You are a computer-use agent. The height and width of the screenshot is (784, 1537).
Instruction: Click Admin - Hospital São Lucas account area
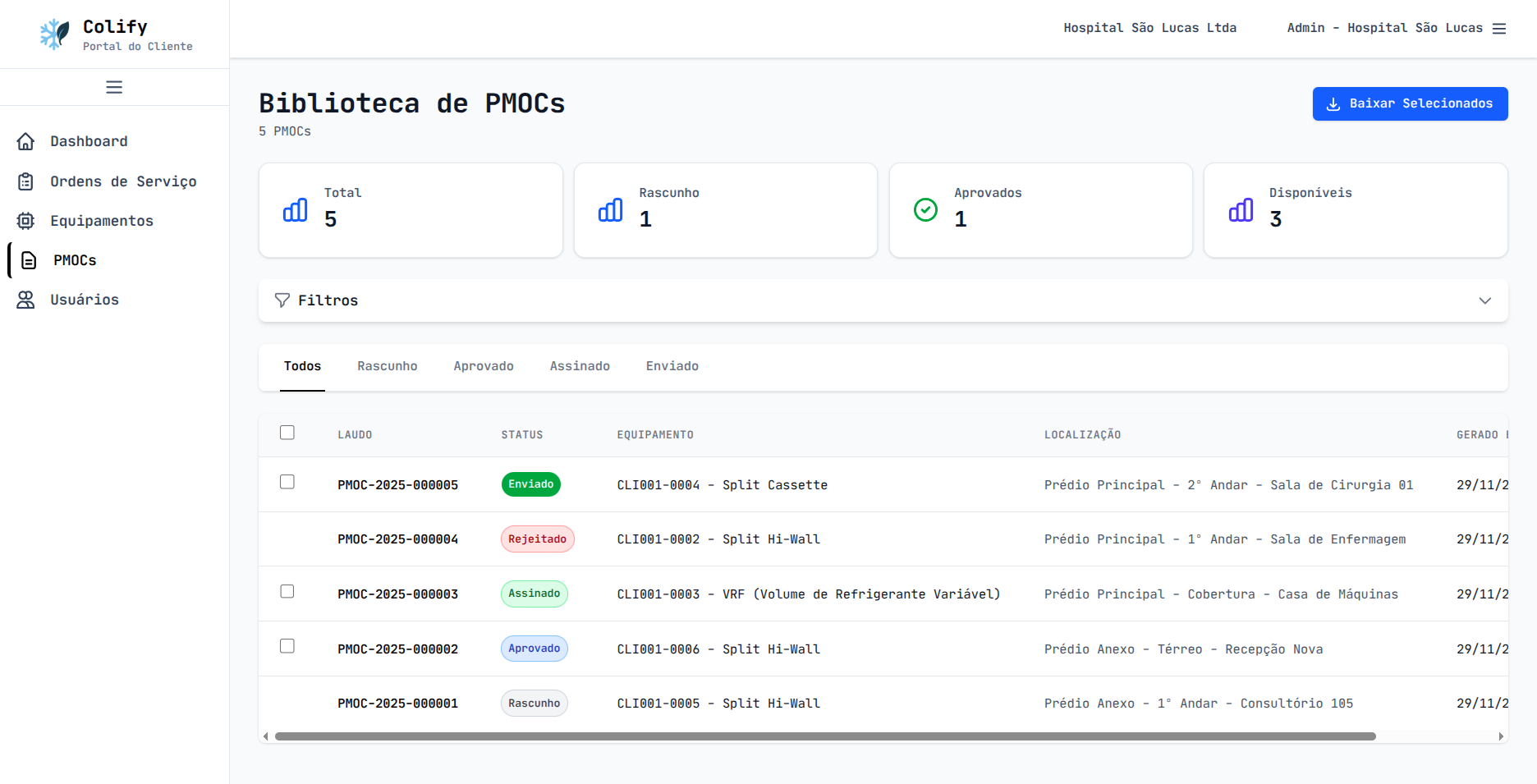click(x=1384, y=27)
